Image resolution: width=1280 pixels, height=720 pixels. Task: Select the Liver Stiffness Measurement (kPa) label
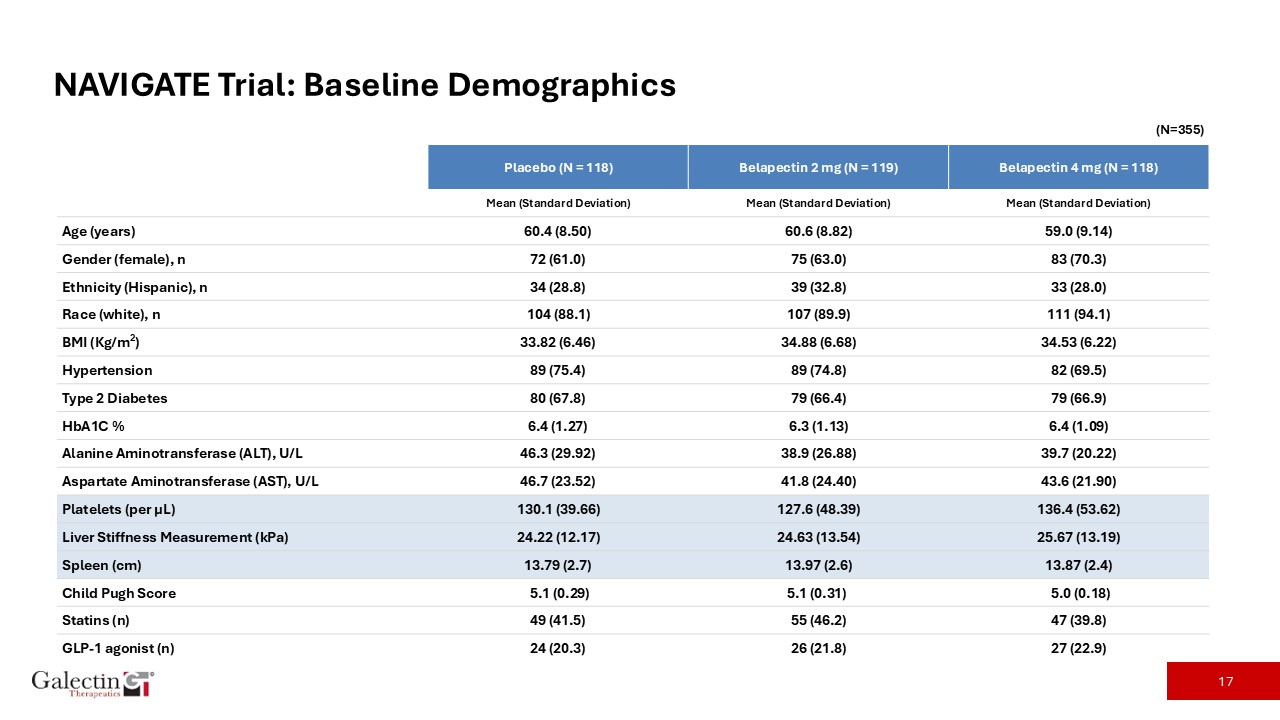[175, 537]
